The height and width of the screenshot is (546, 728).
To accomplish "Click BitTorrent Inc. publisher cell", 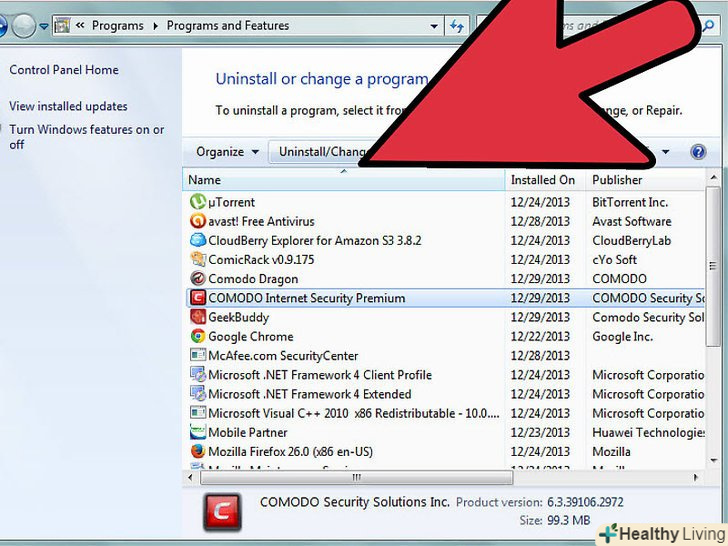I will click(x=630, y=202).
